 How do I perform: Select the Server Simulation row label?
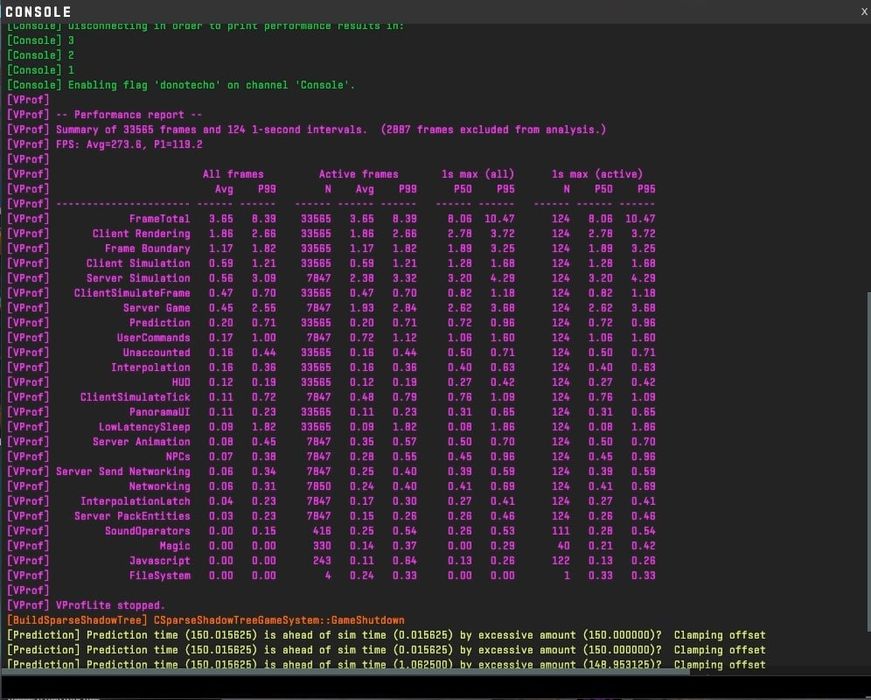[x=138, y=278]
